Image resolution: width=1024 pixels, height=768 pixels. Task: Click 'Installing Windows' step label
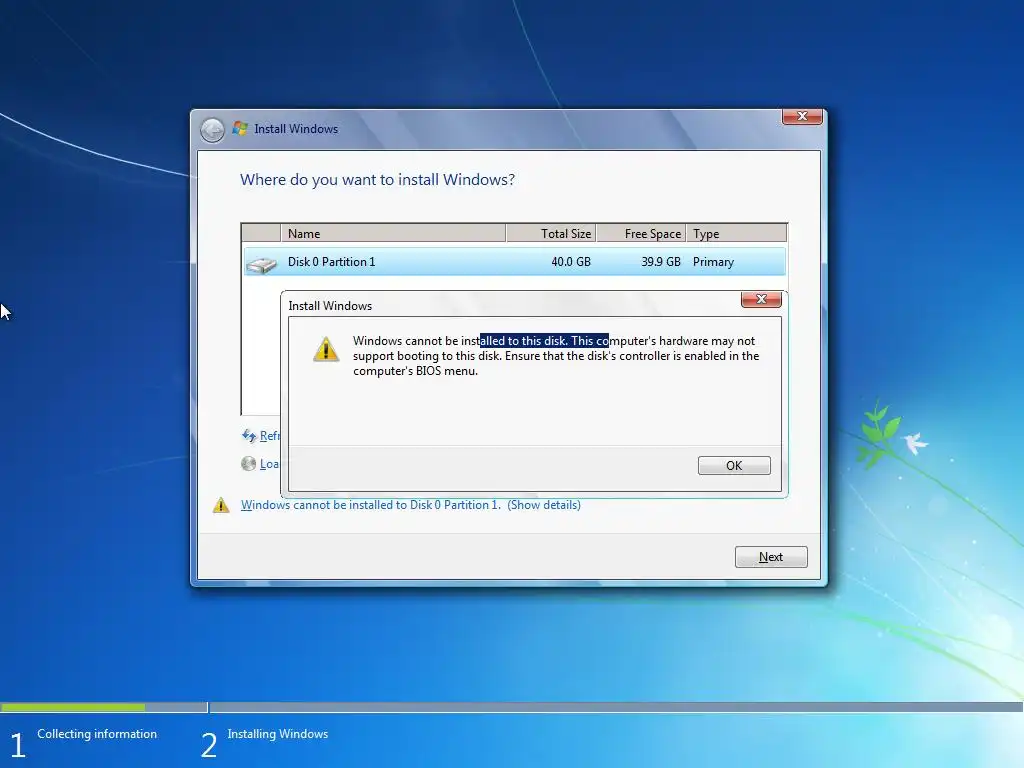(x=278, y=734)
